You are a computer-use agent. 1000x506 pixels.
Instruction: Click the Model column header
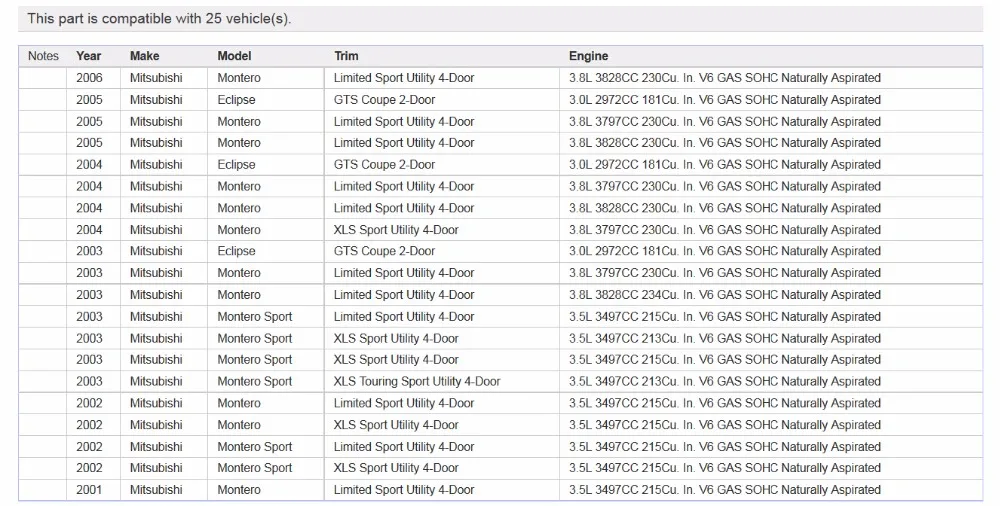[234, 56]
